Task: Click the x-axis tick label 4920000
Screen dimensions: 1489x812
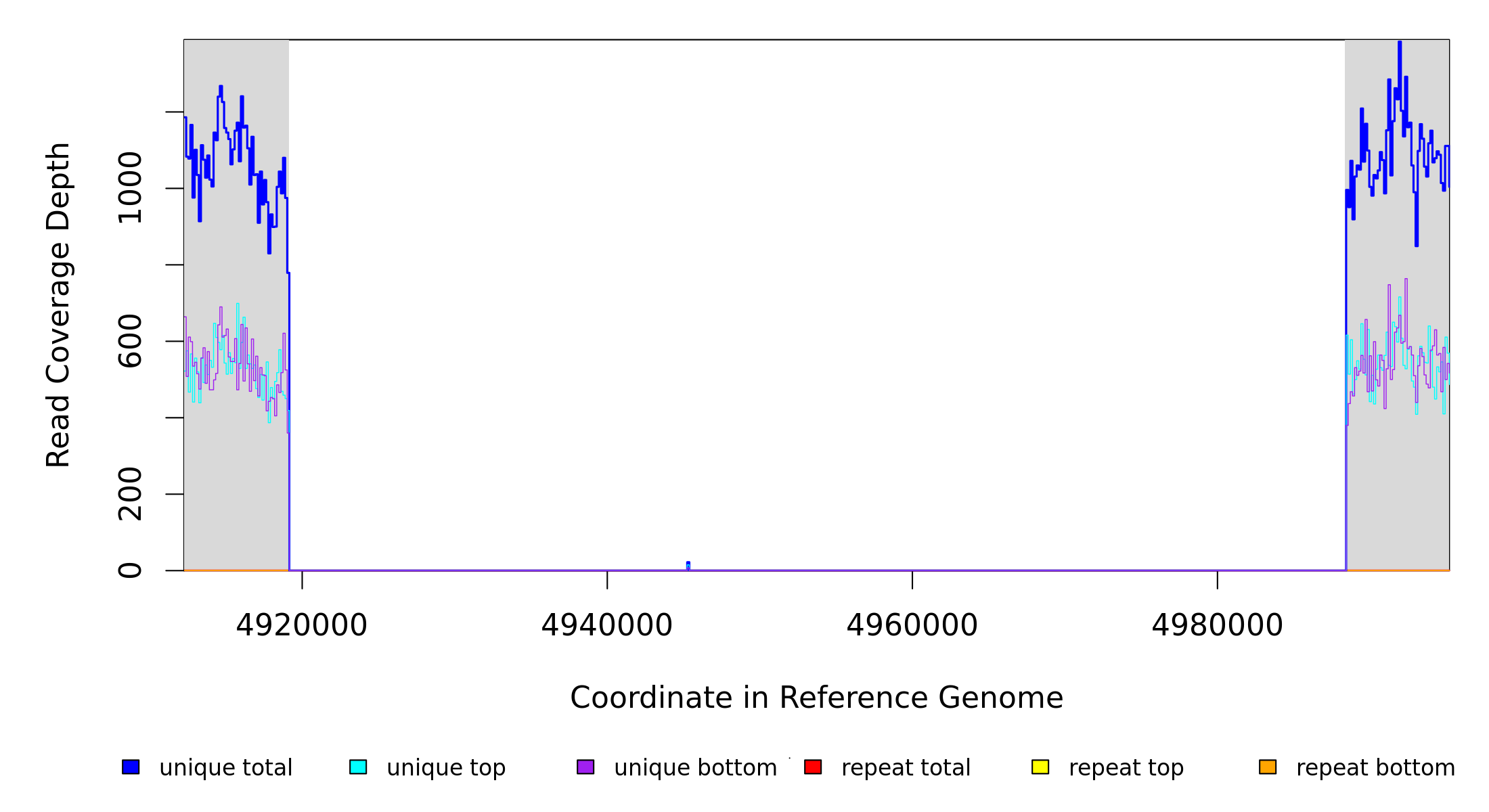Action: click(x=302, y=625)
